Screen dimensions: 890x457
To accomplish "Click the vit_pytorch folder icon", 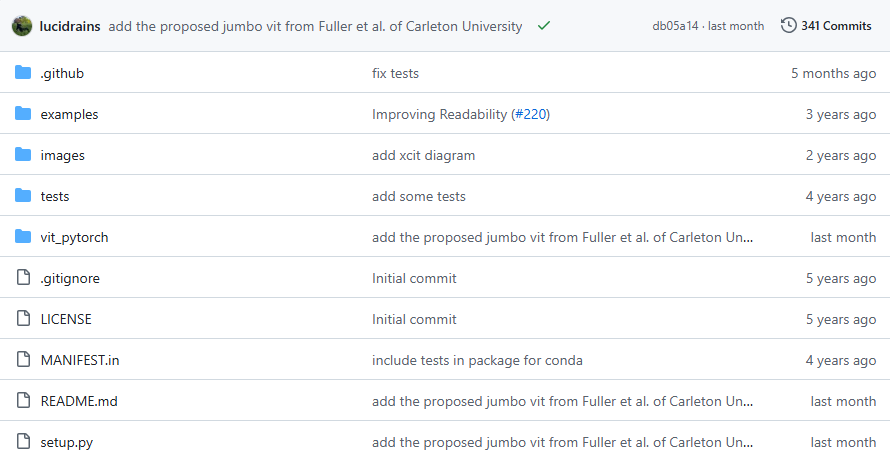I will coord(23,237).
